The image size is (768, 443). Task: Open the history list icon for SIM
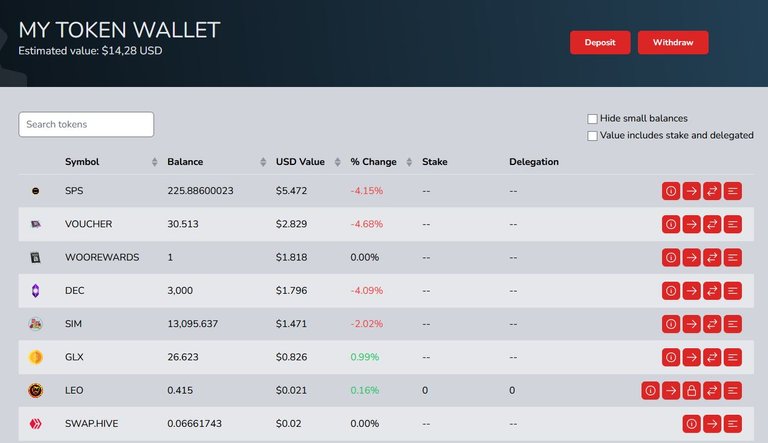tap(733, 324)
